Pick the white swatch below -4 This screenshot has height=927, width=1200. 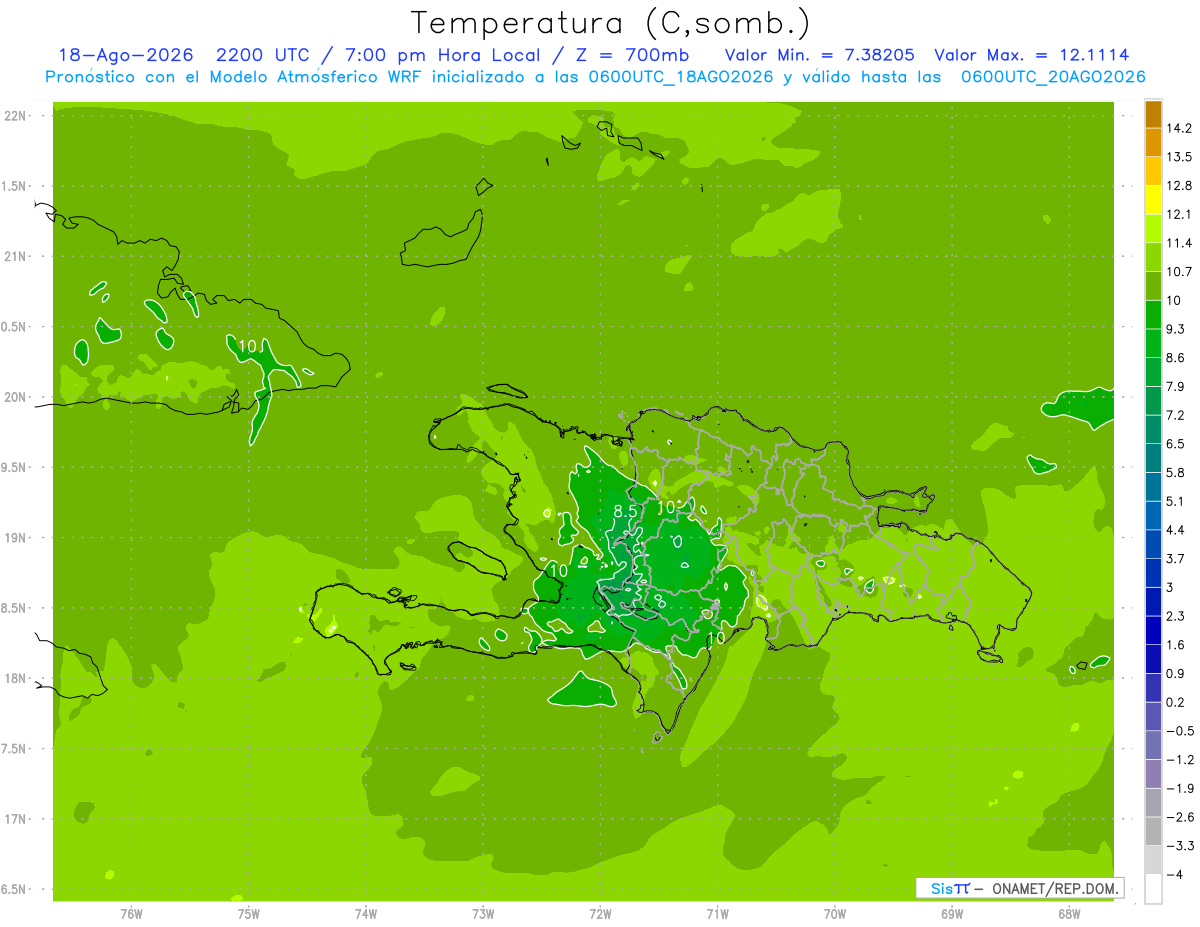coord(1153,889)
